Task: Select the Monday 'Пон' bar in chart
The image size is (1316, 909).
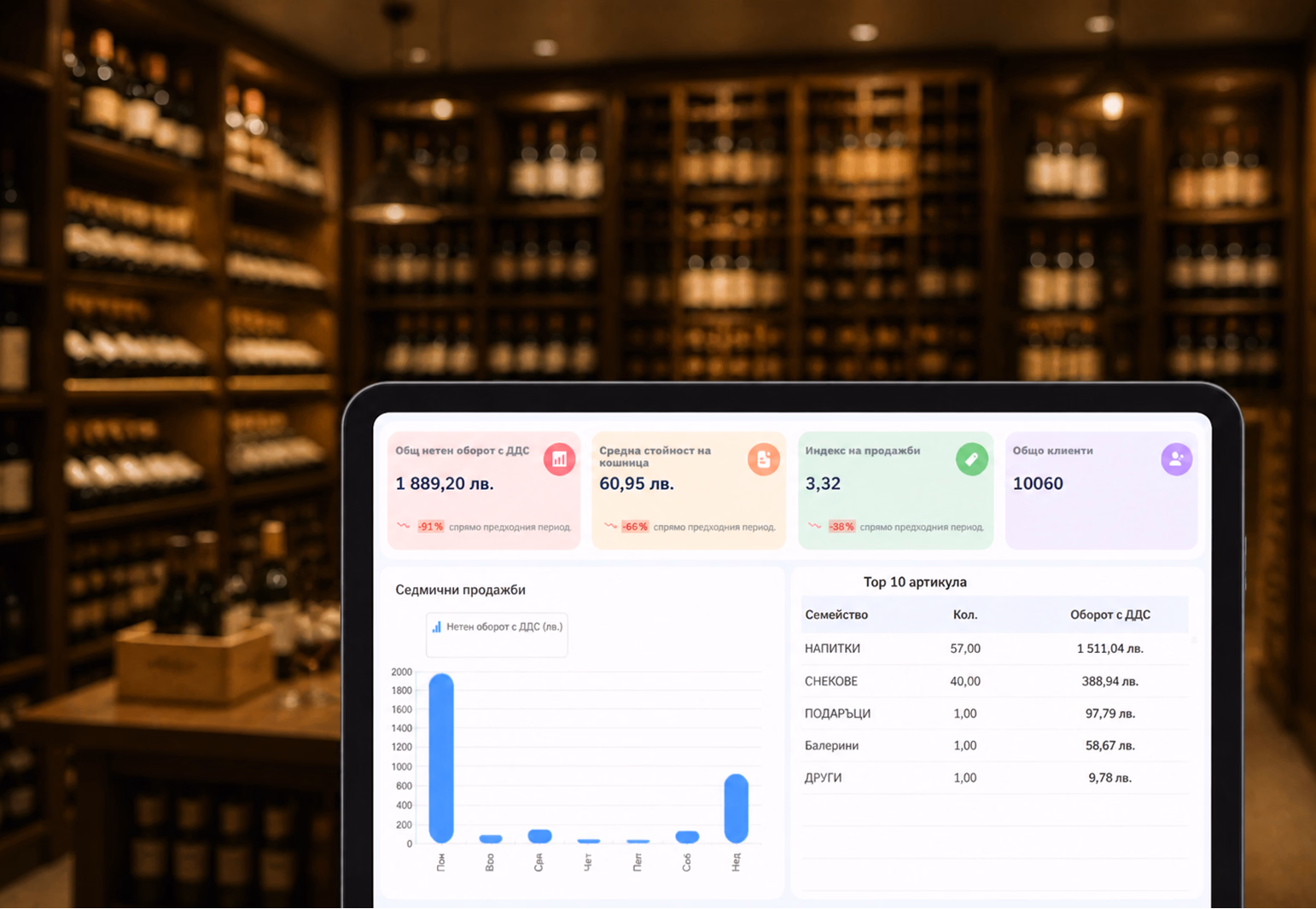Action: 441,758
